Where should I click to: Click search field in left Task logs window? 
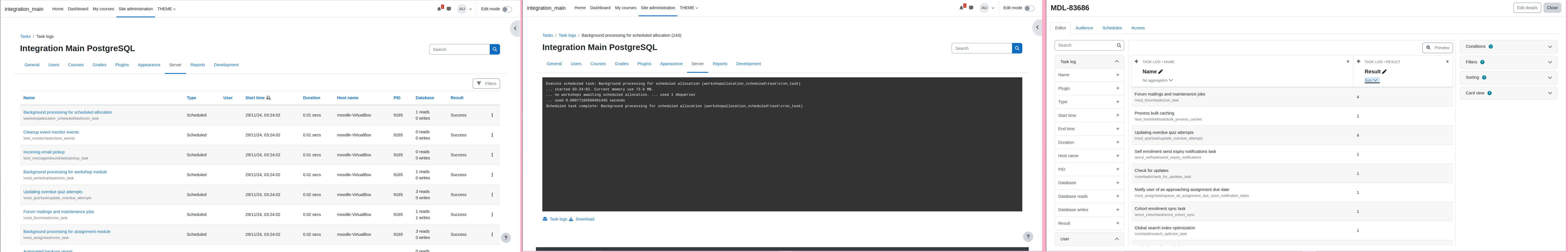[460, 49]
